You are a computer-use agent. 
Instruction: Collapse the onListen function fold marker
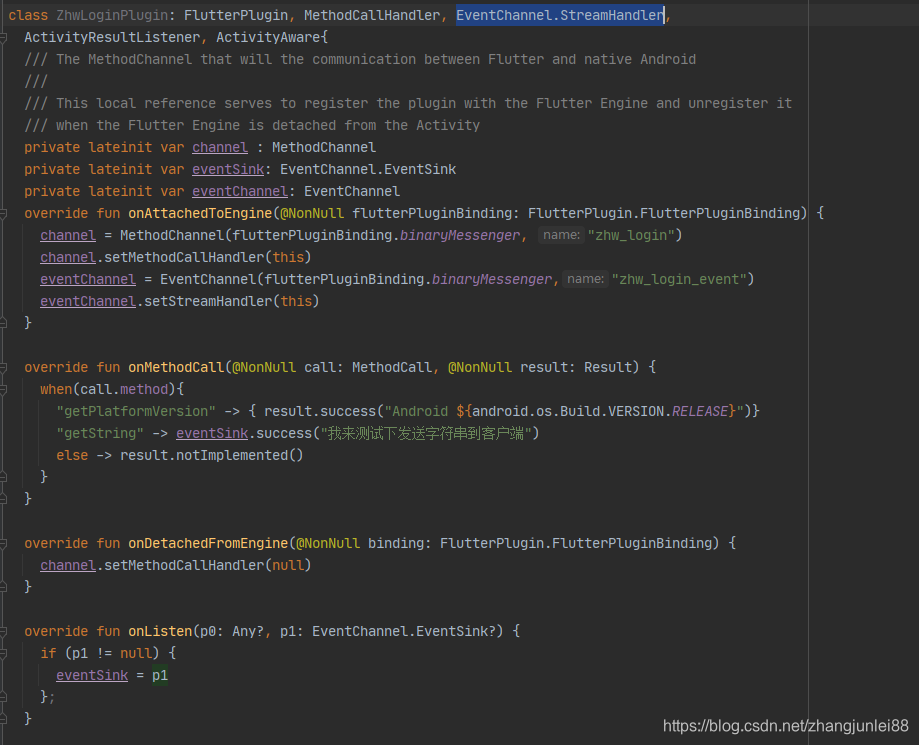[x=3, y=631]
